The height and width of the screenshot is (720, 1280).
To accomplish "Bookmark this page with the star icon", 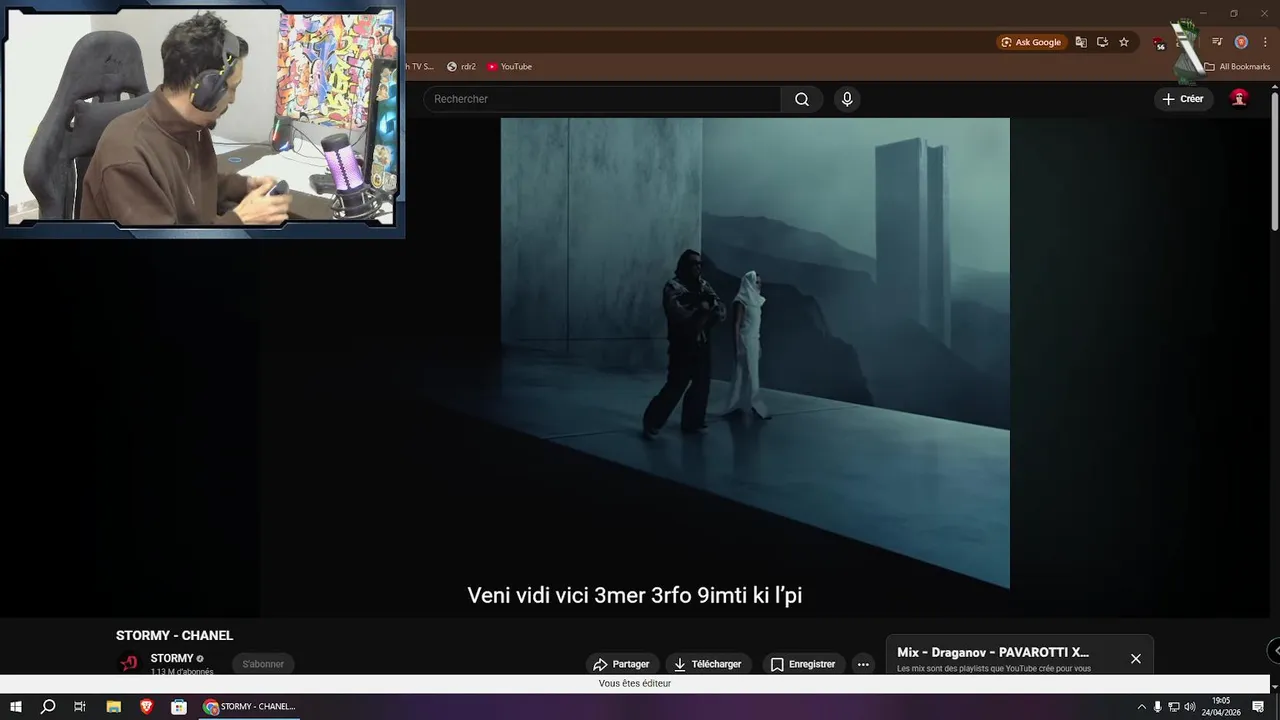I will click(1124, 42).
